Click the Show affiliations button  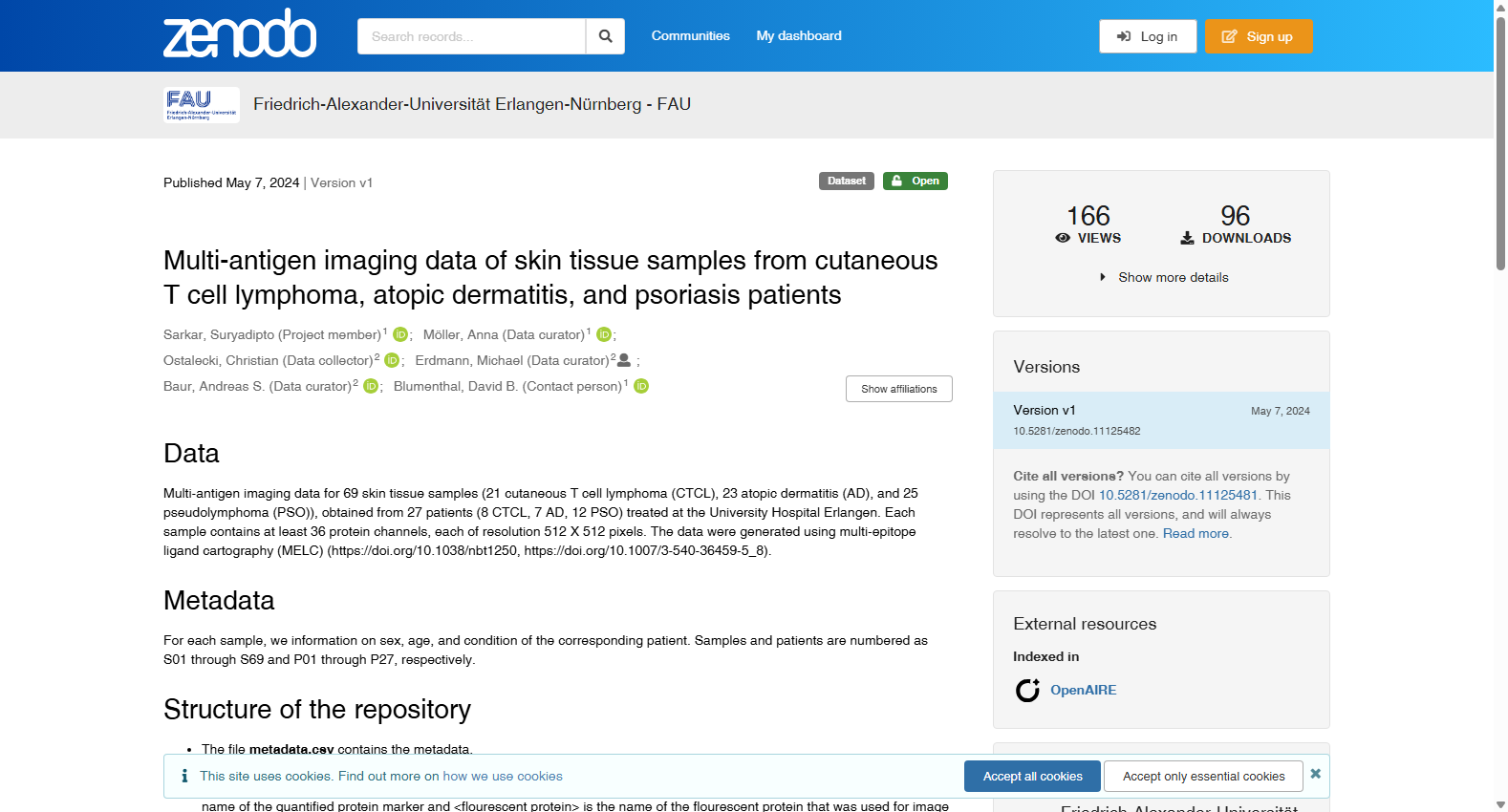click(x=899, y=389)
